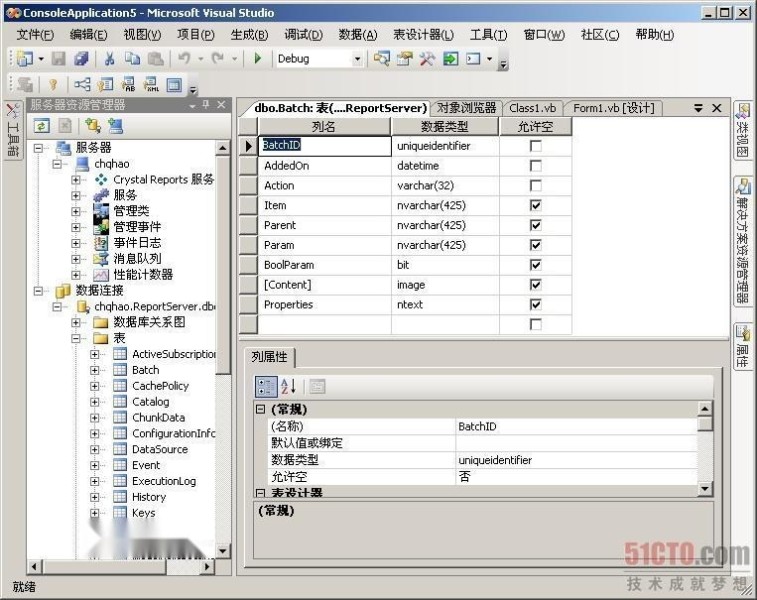The height and width of the screenshot is (600, 757).
Task: Select the ExecutionLog table in tree
Action: (163, 481)
